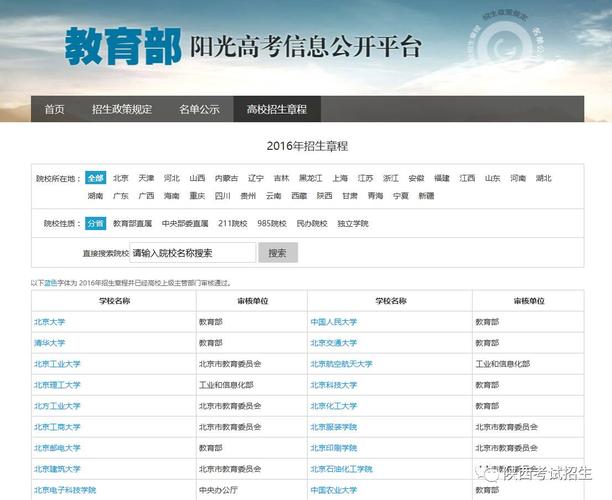
Task: Open the 招生政策规定 navigation item
Action: (122, 109)
